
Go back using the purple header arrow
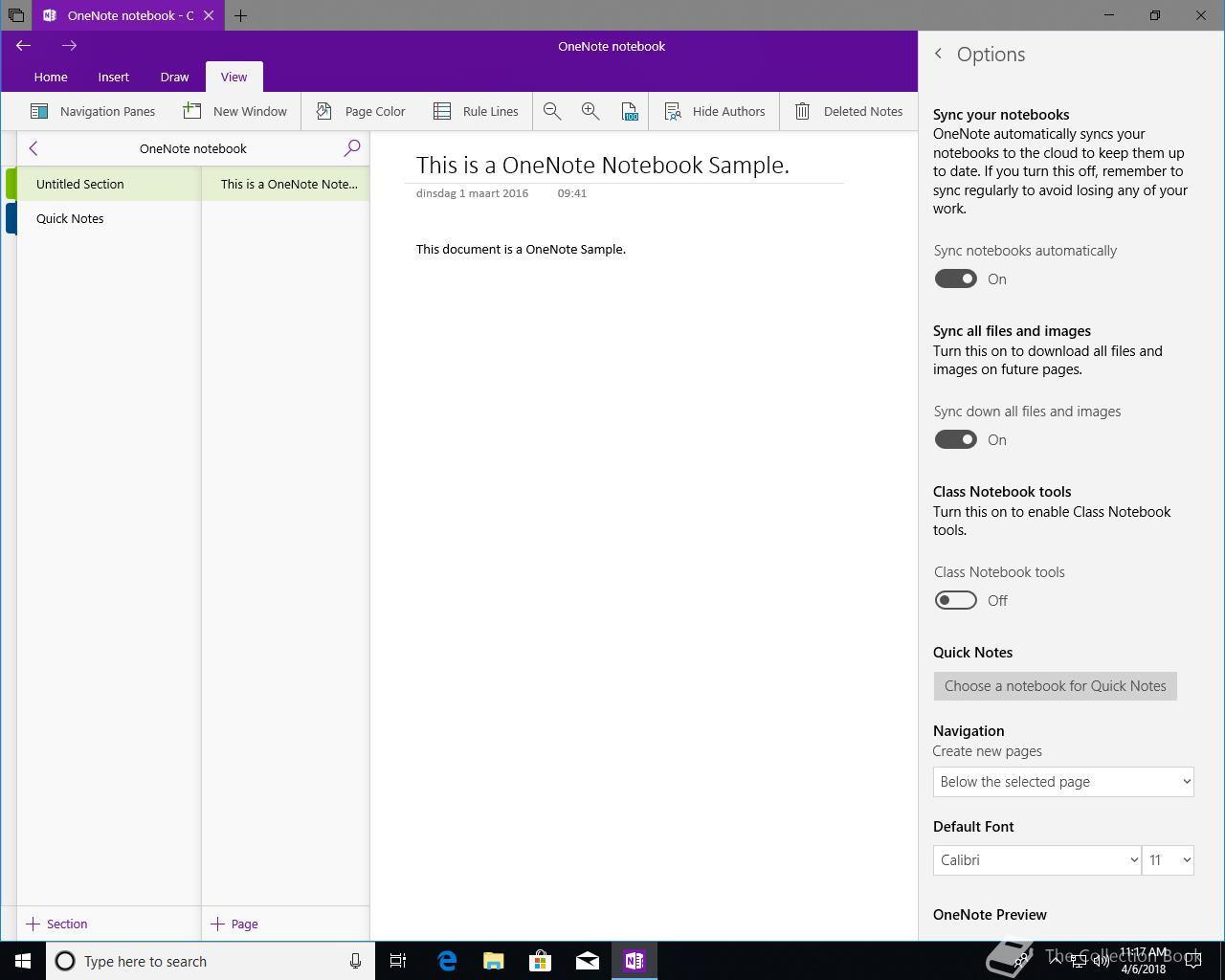24,45
